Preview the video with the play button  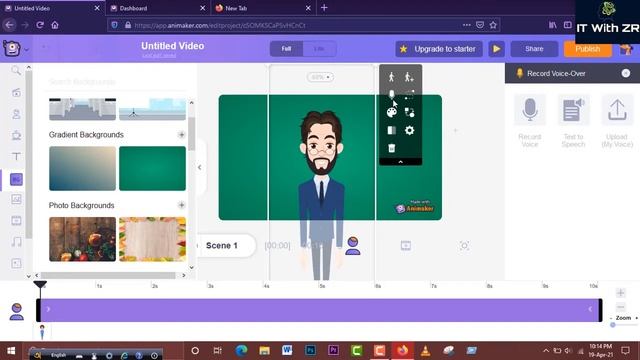coord(496,49)
